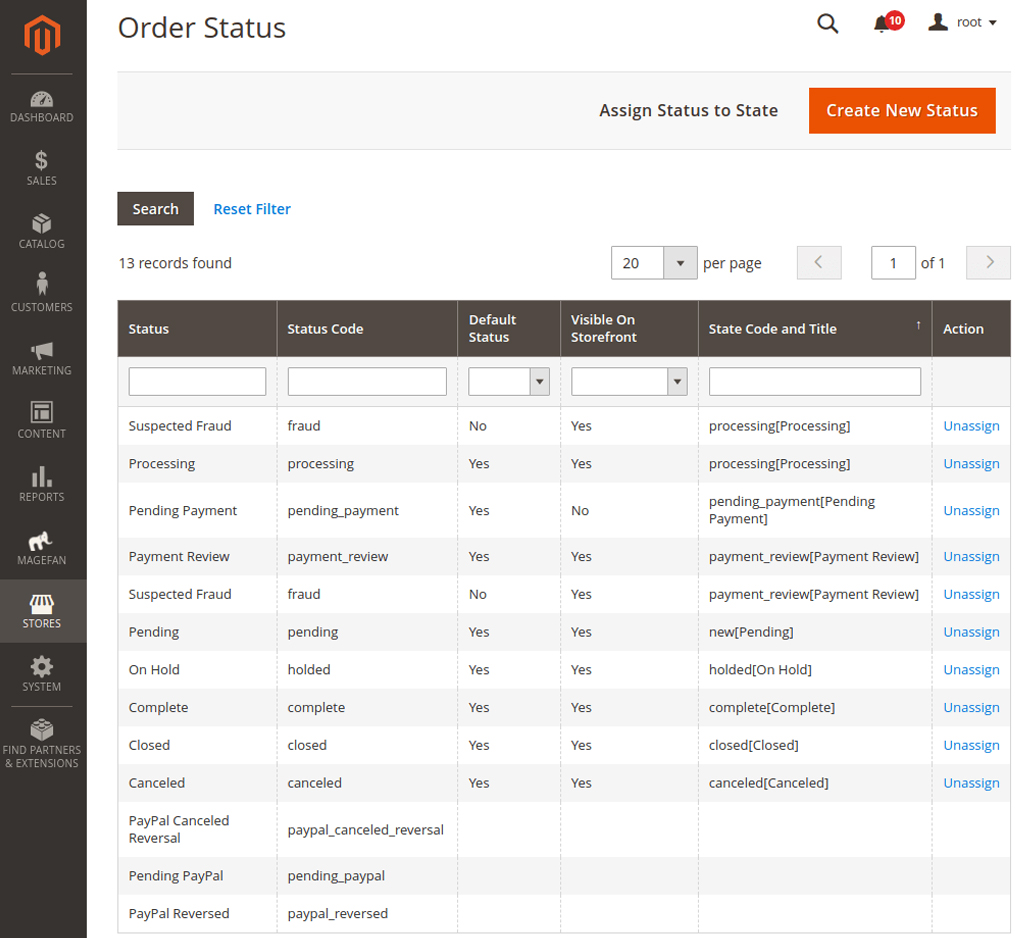This screenshot has width=1015, height=938.
Task: Click the Create New Status button
Action: (x=902, y=111)
